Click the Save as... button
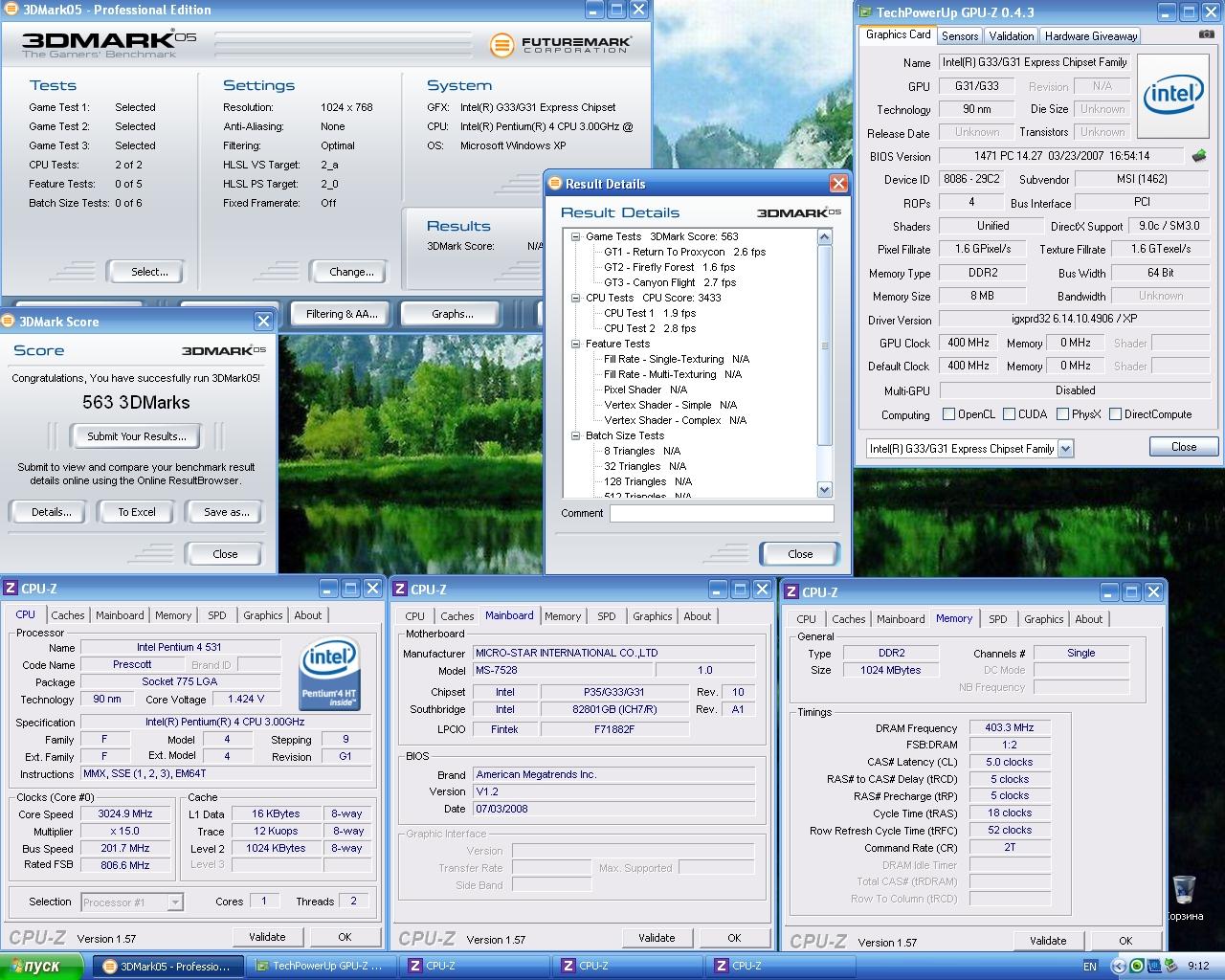The image size is (1225, 980). (x=227, y=512)
